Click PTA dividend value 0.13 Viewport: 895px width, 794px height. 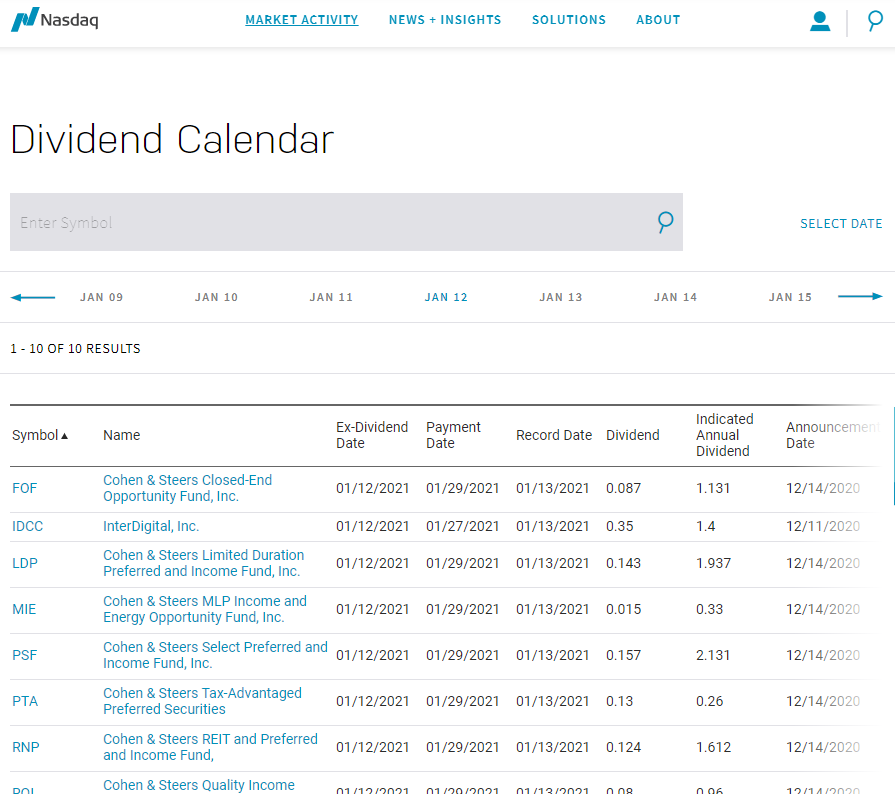(619, 702)
